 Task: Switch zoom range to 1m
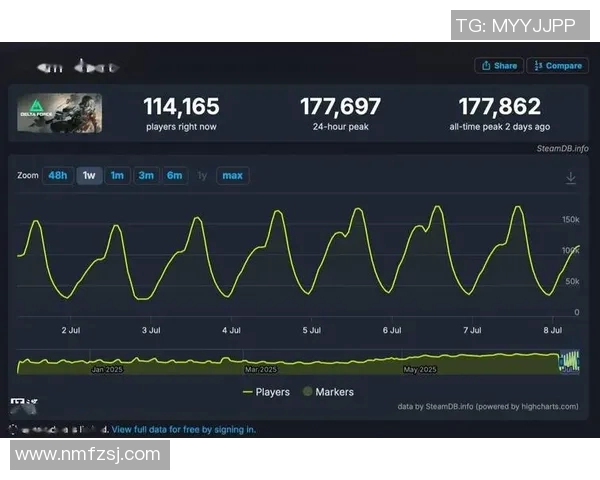coord(117,176)
